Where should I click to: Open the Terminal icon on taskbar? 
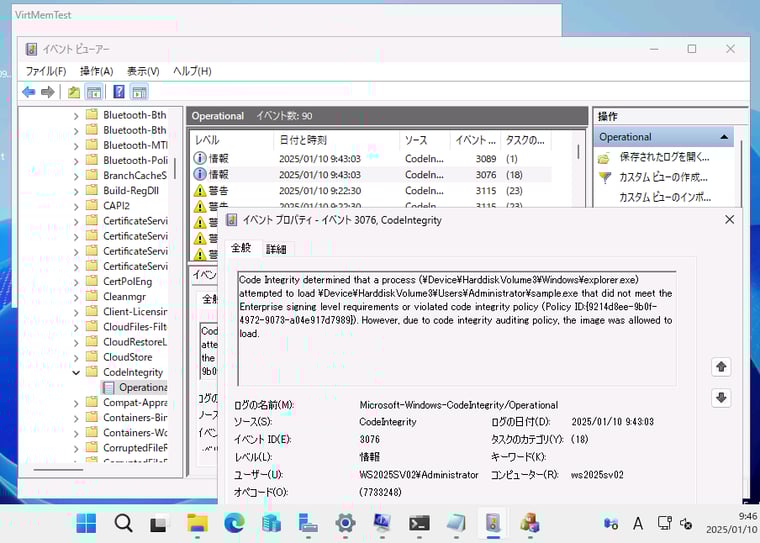(419, 523)
